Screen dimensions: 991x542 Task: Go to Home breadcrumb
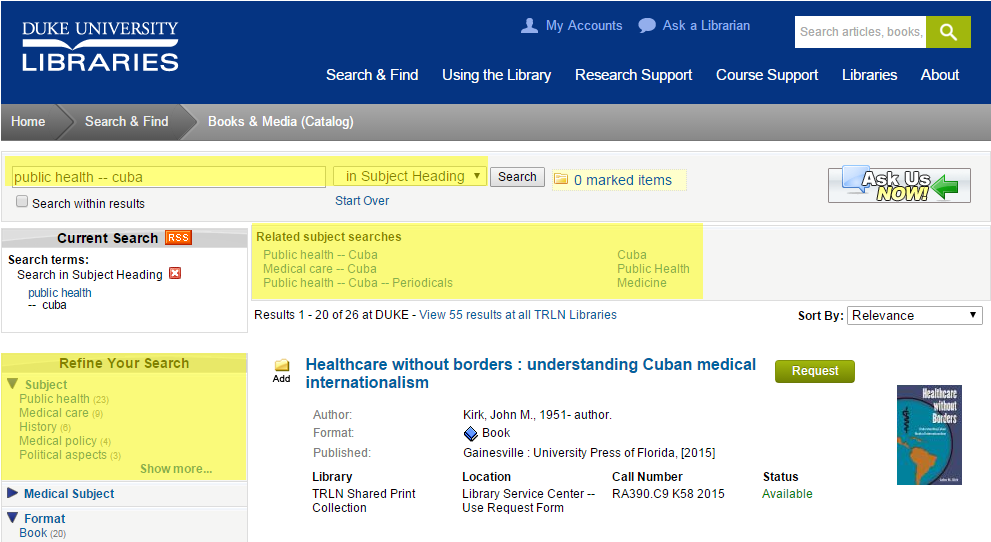28,121
